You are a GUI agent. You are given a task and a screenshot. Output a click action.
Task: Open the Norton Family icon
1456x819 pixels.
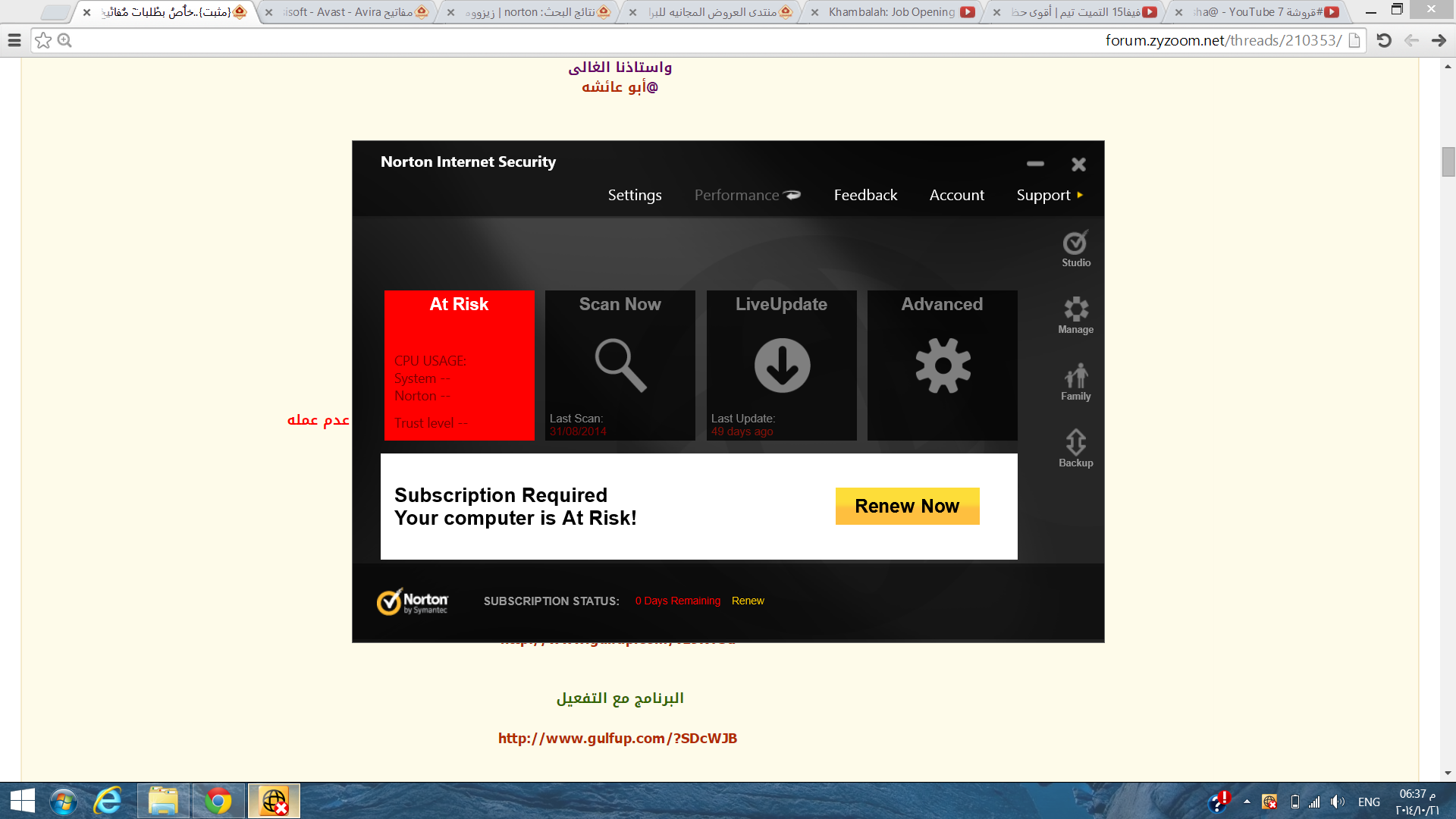[x=1075, y=382]
